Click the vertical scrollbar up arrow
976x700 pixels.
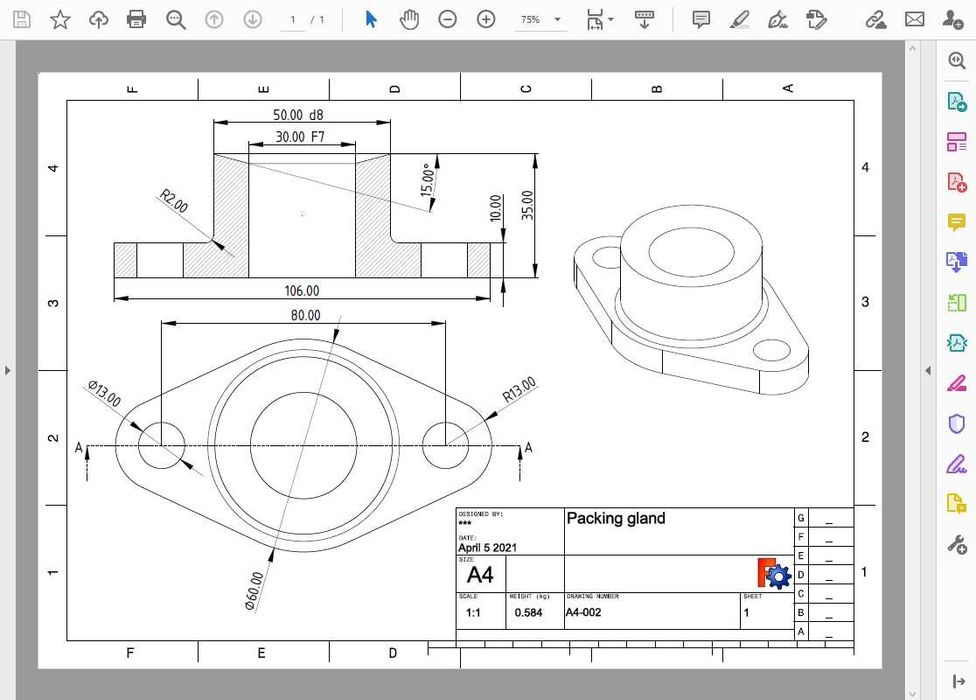[x=913, y=48]
